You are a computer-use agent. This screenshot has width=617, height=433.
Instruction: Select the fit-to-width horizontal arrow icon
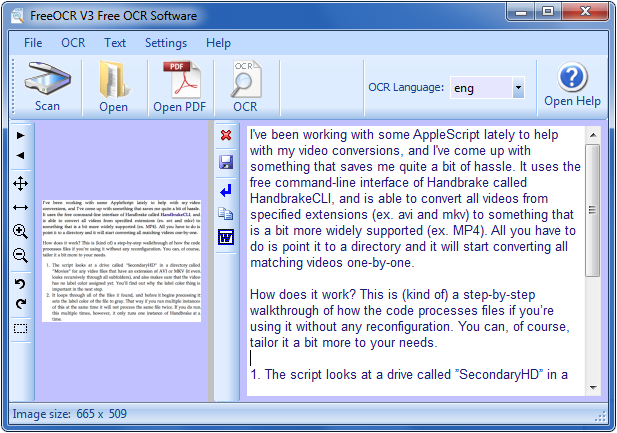point(20,207)
